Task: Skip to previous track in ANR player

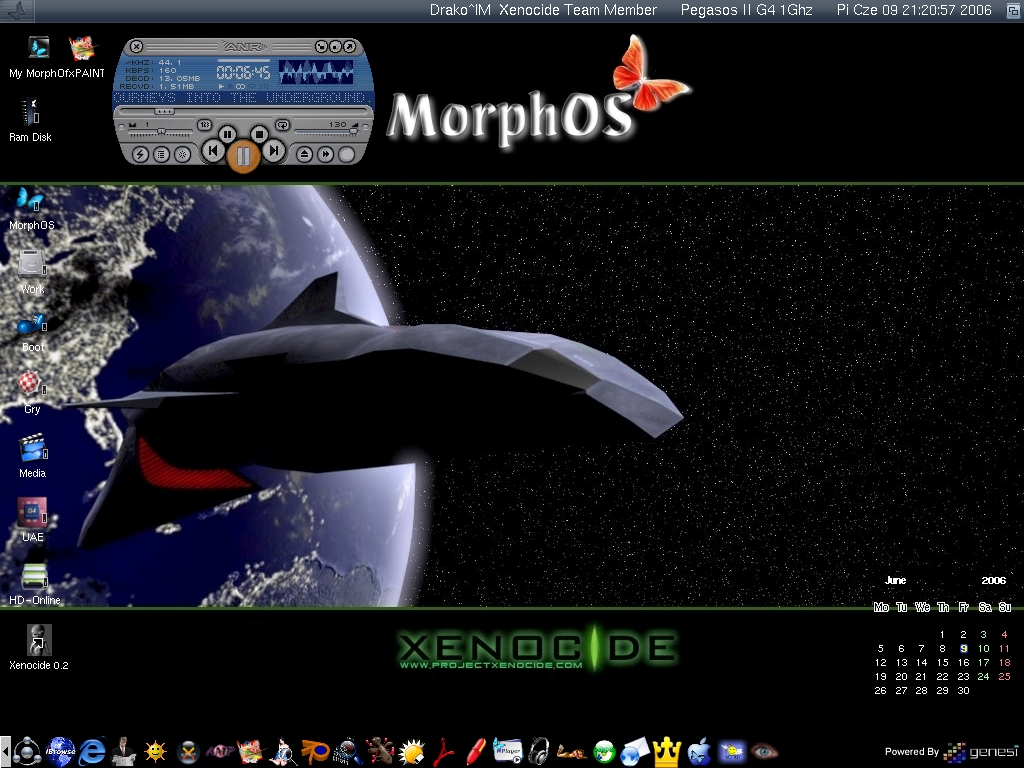Action: click(x=213, y=151)
